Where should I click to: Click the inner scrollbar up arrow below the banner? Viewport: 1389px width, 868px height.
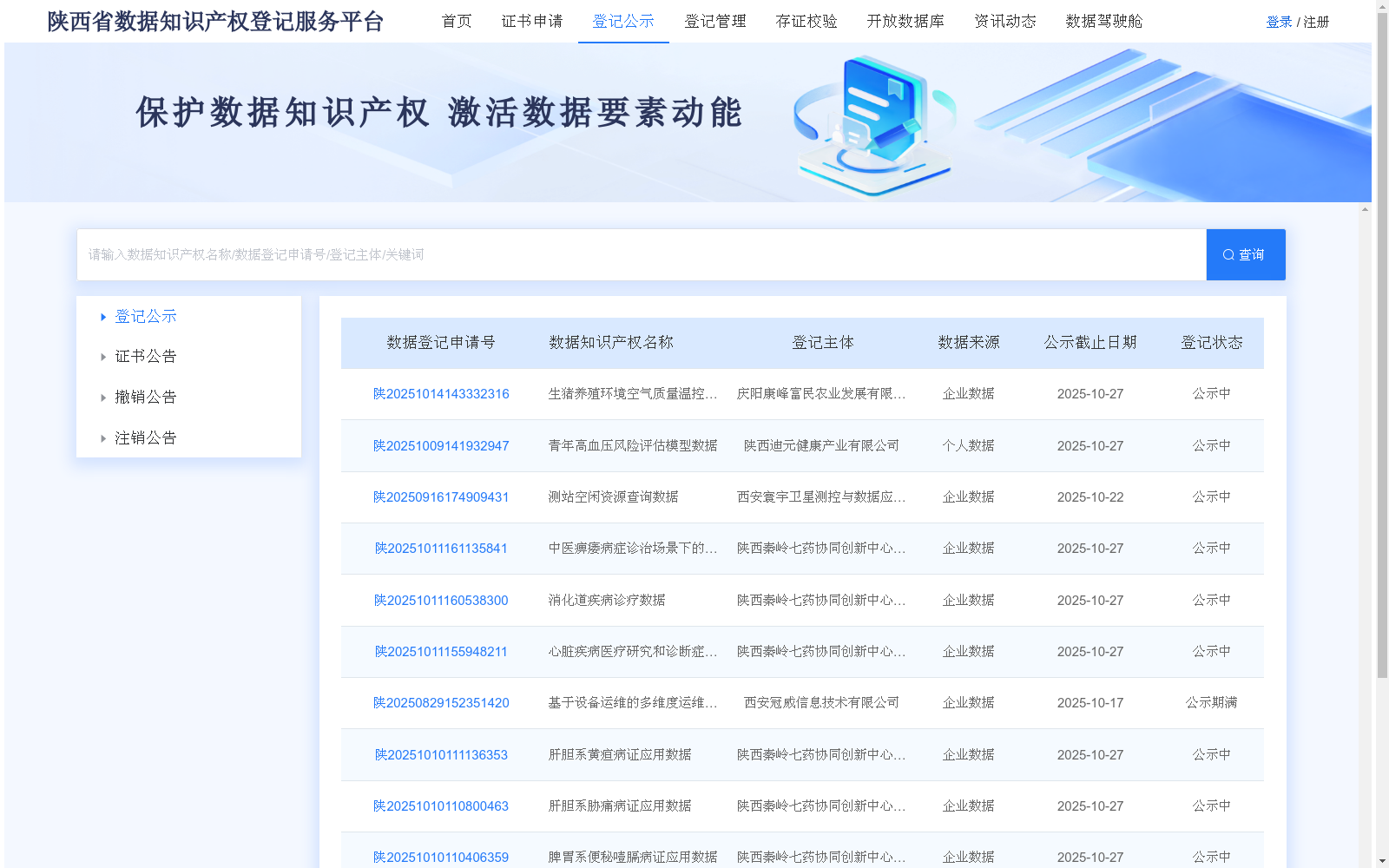click(1365, 209)
